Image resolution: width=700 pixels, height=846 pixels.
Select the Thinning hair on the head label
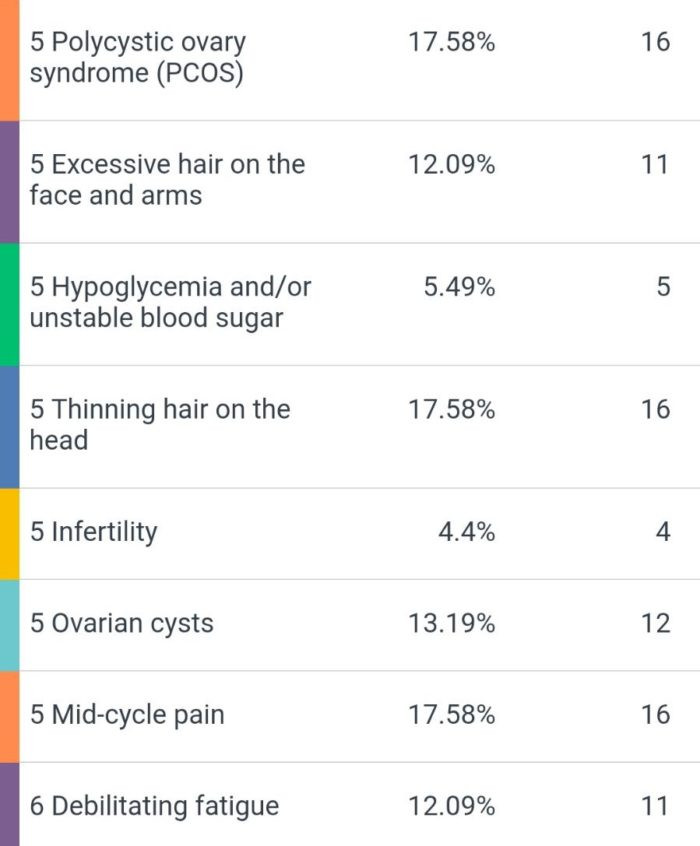coord(160,425)
